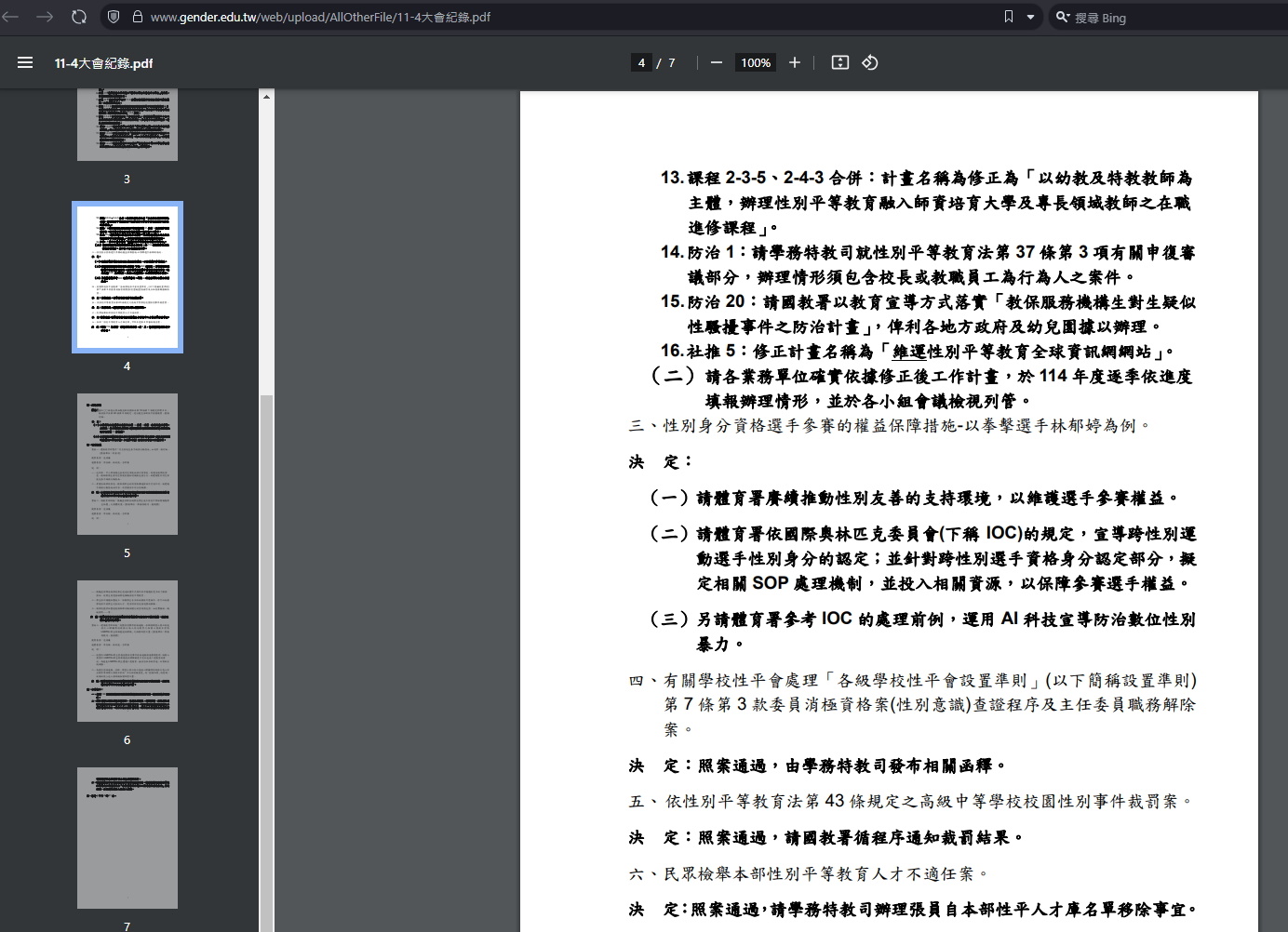
Task: Click heading '六、民眾檢舉本部性別平等教育人才'
Action: click(x=809, y=873)
